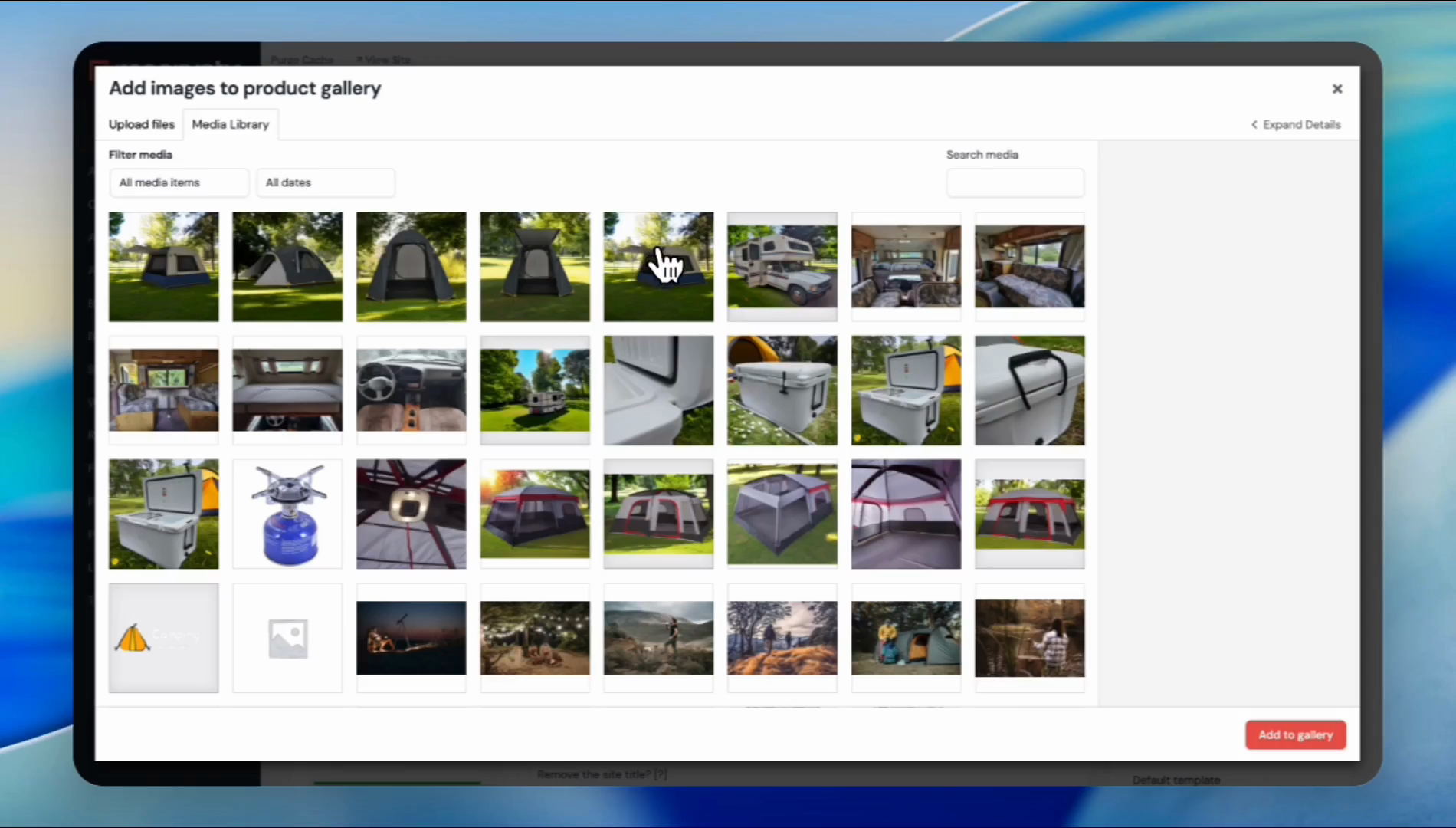1456x828 pixels.
Task: Choose the campfire at night photo
Action: [411, 638]
